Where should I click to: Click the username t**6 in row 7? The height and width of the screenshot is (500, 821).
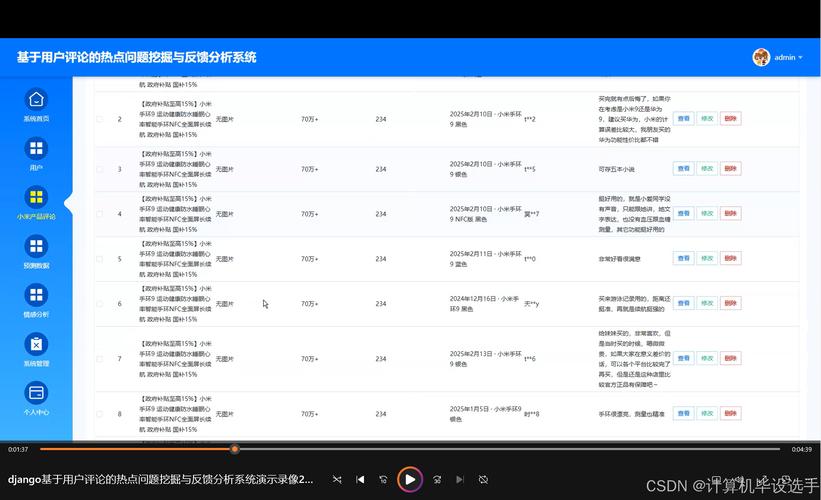coord(530,359)
